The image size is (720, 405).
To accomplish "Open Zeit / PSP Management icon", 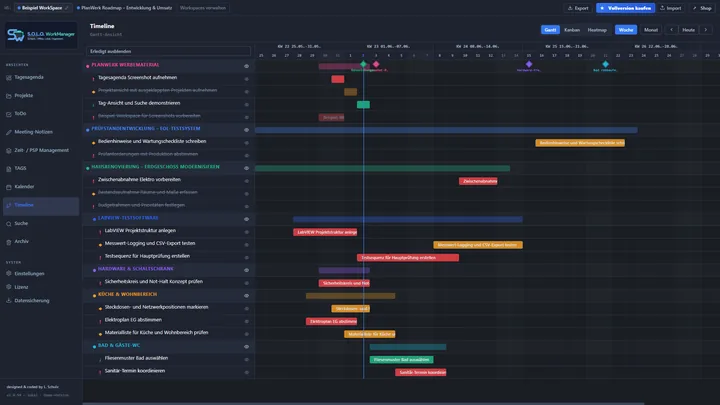I will tap(9, 151).
